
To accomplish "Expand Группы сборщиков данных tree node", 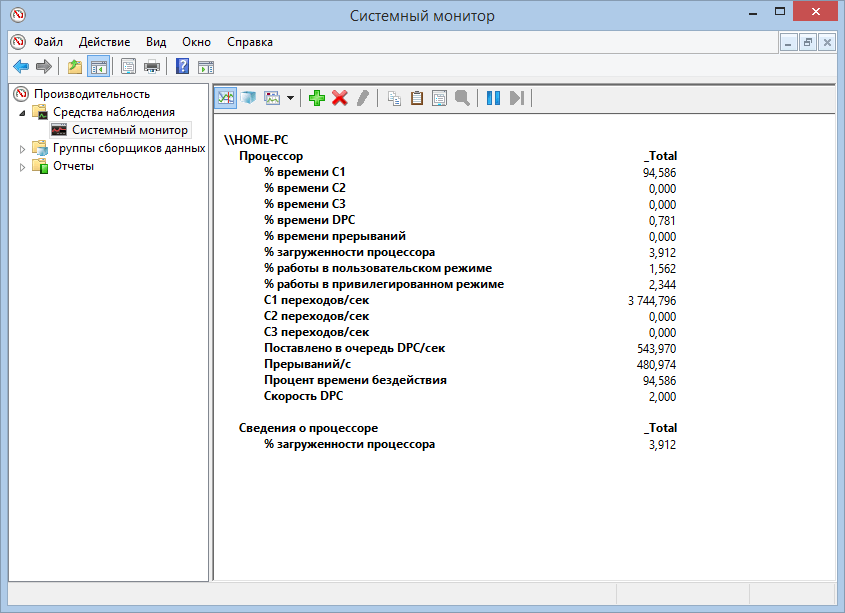I will tap(24, 149).
